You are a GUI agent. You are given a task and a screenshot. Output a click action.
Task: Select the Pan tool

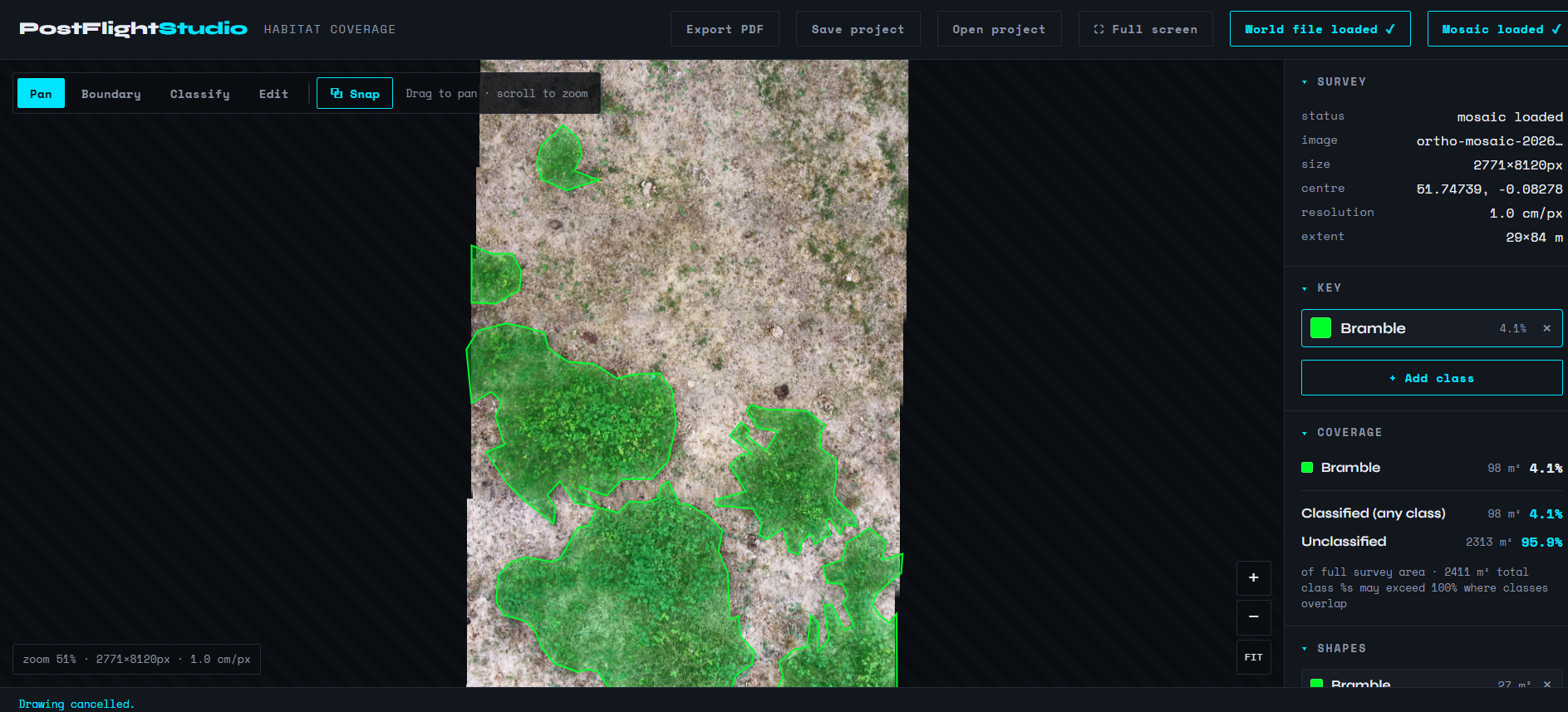[x=41, y=94]
